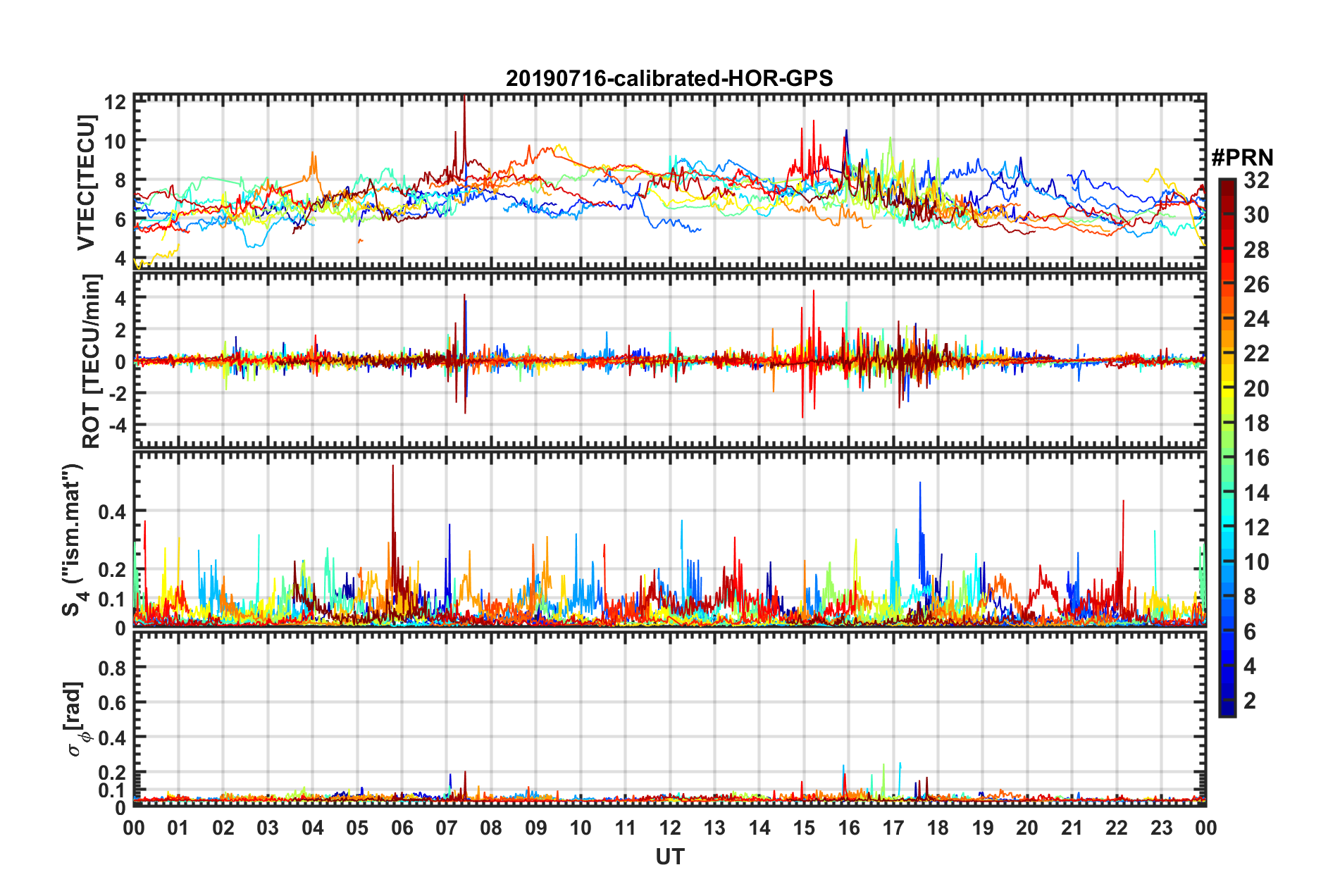The height and width of the screenshot is (896, 1340).
Task: Click the "14" tick on PRN colorbar
Action: 1256,493
